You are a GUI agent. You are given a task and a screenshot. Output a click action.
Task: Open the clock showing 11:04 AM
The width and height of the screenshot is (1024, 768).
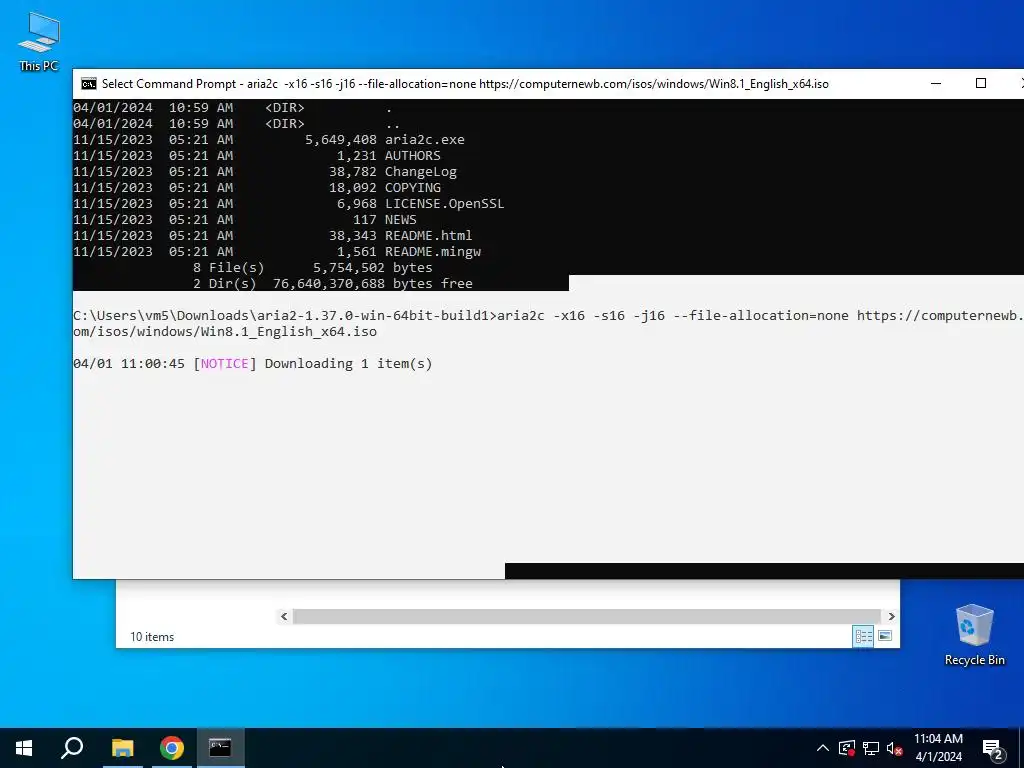coord(938,748)
